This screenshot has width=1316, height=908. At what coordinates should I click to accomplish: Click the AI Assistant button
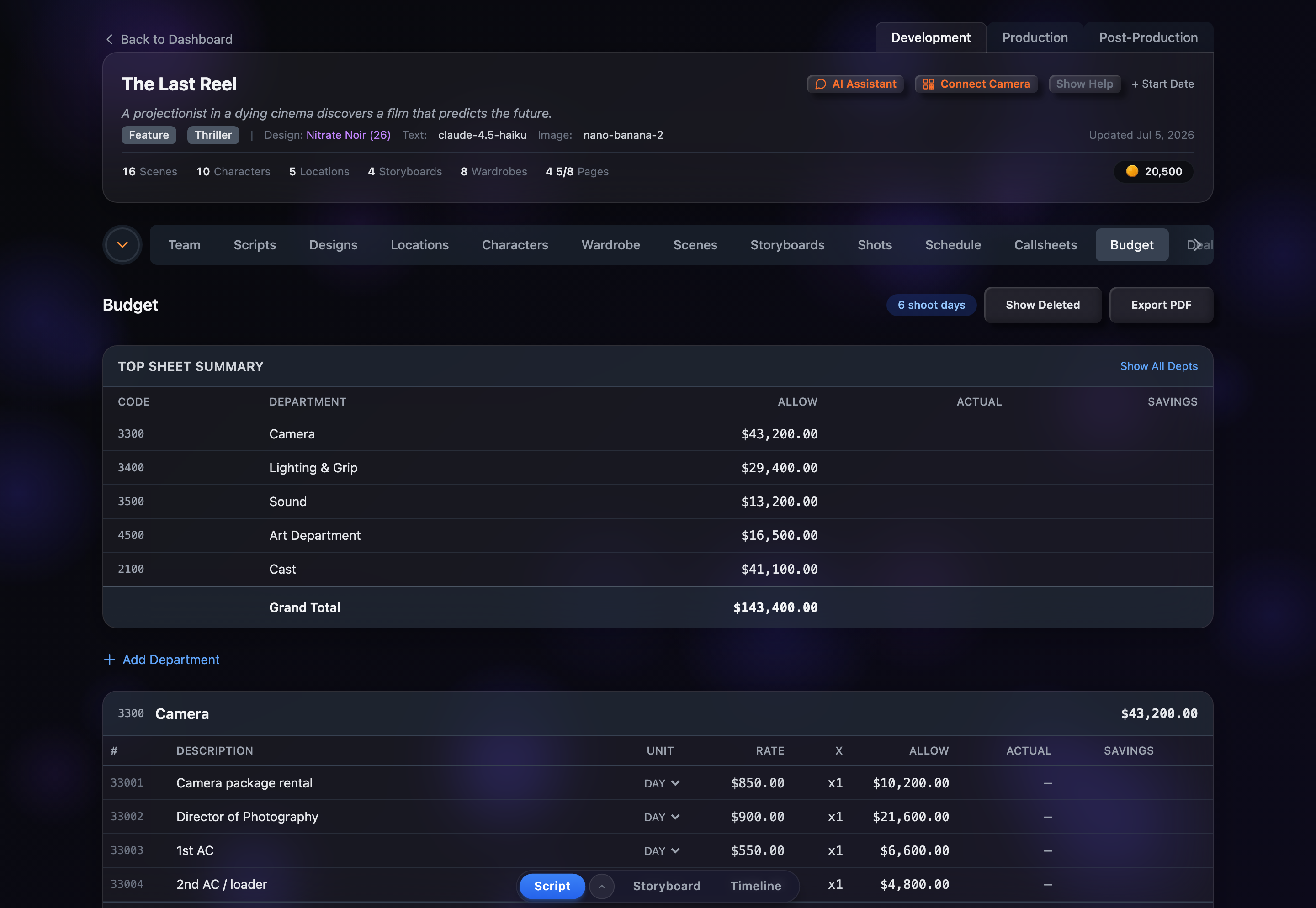pyautogui.click(x=855, y=84)
